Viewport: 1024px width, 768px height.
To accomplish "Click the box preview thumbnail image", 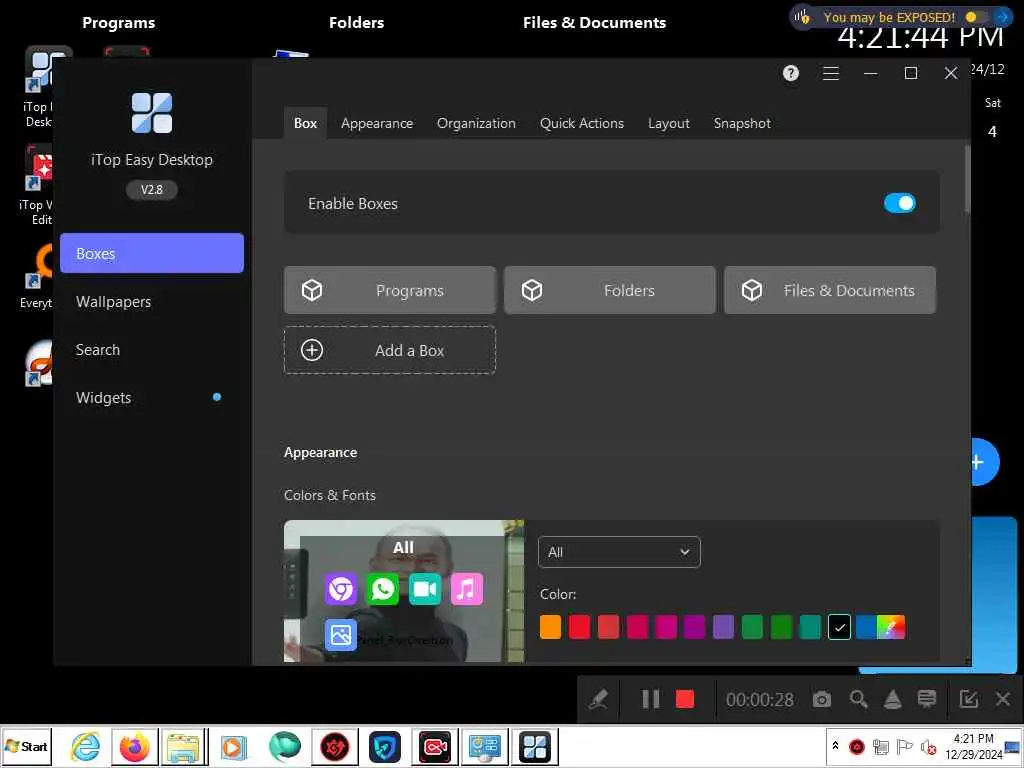I will click(x=404, y=591).
